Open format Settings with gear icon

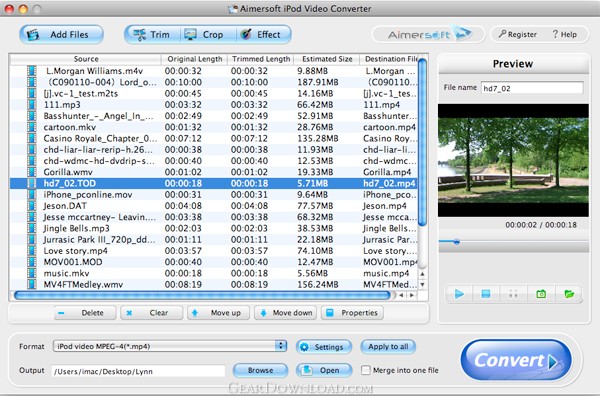324,347
